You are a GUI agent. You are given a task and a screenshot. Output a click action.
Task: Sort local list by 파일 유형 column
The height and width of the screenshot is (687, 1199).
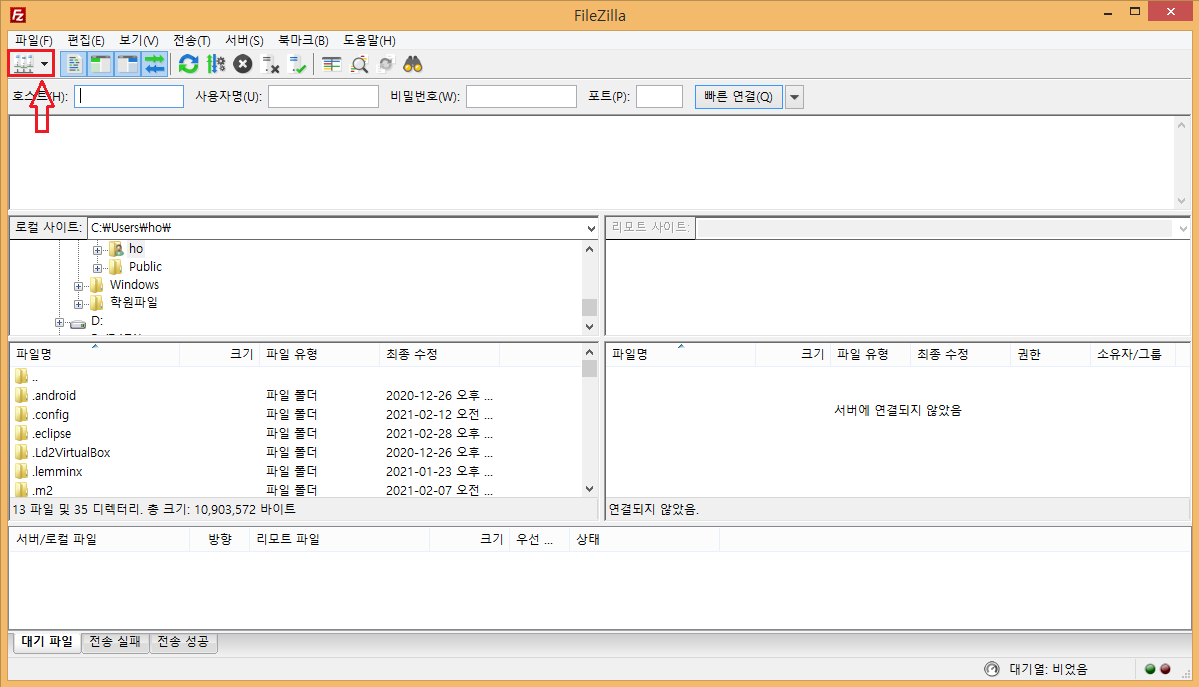[x=320, y=354]
